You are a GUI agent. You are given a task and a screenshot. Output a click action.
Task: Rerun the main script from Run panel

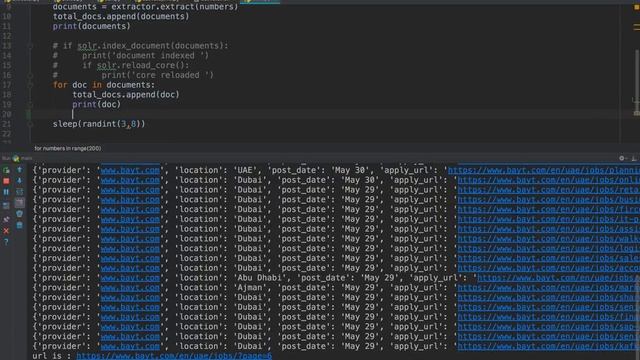point(6,170)
